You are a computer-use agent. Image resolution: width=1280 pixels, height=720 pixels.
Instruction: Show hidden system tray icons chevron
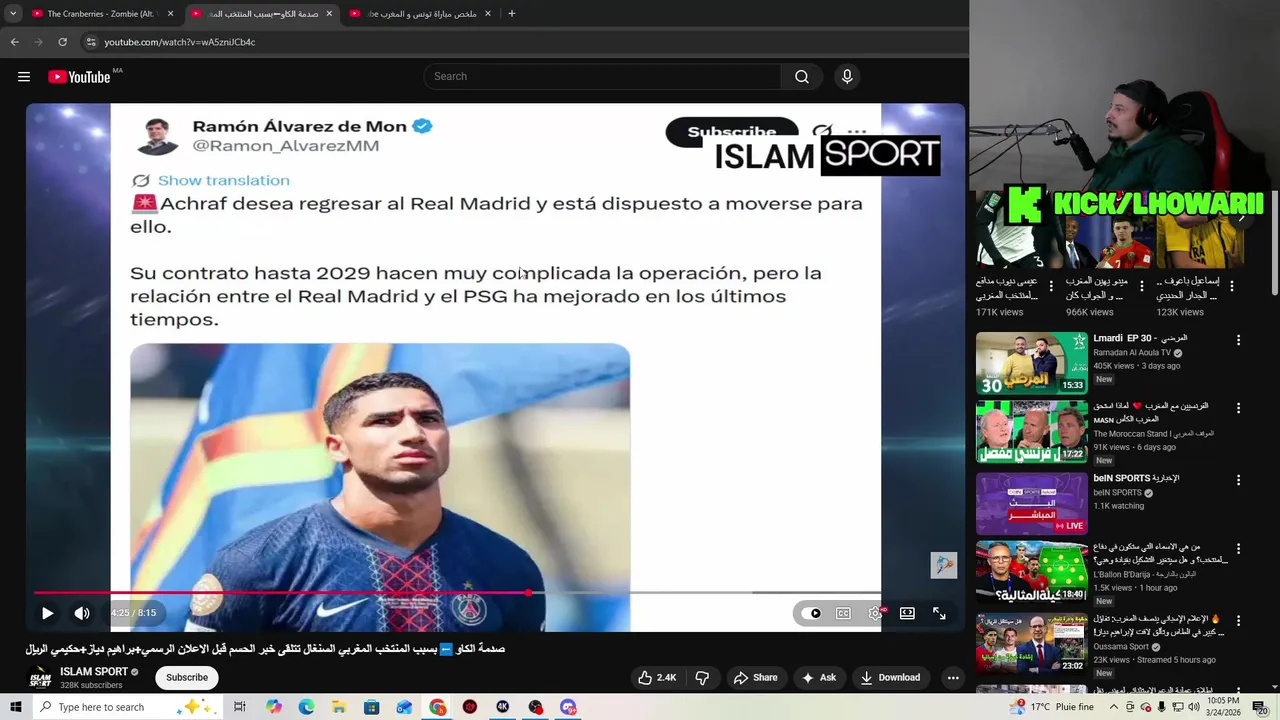coord(1115,707)
